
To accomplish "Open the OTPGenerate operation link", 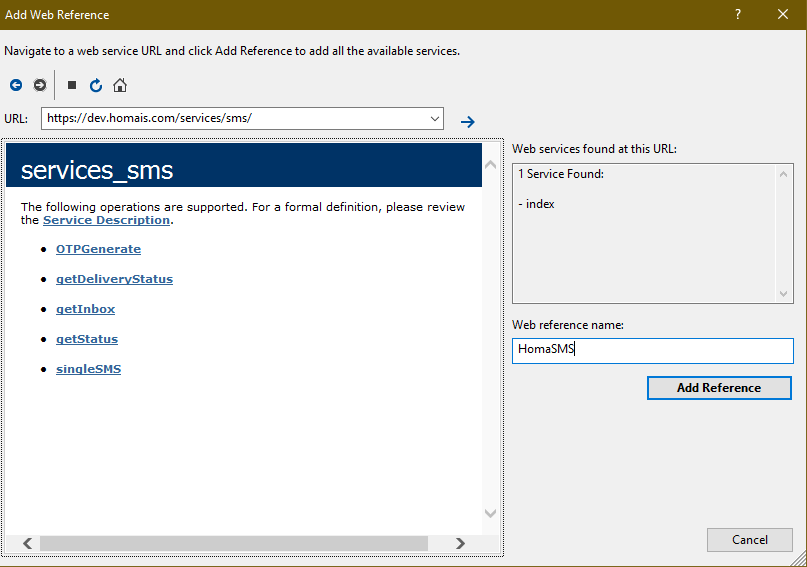I will [98, 249].
